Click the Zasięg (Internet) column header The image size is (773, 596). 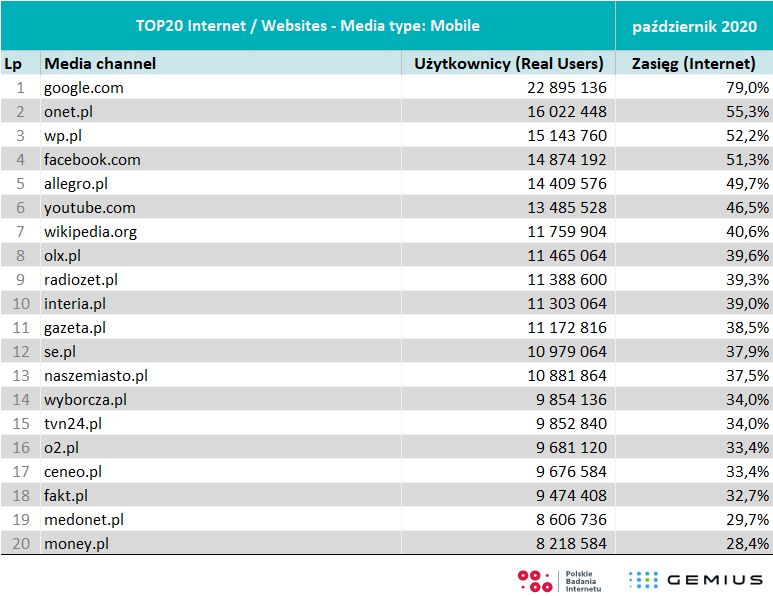coord(693,64)
